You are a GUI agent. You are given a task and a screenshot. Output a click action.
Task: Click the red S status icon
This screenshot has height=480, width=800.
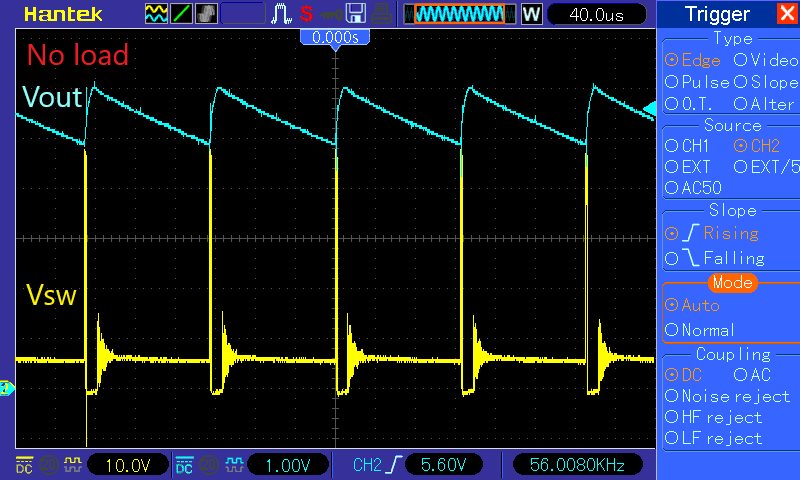[x=306, y=14]
